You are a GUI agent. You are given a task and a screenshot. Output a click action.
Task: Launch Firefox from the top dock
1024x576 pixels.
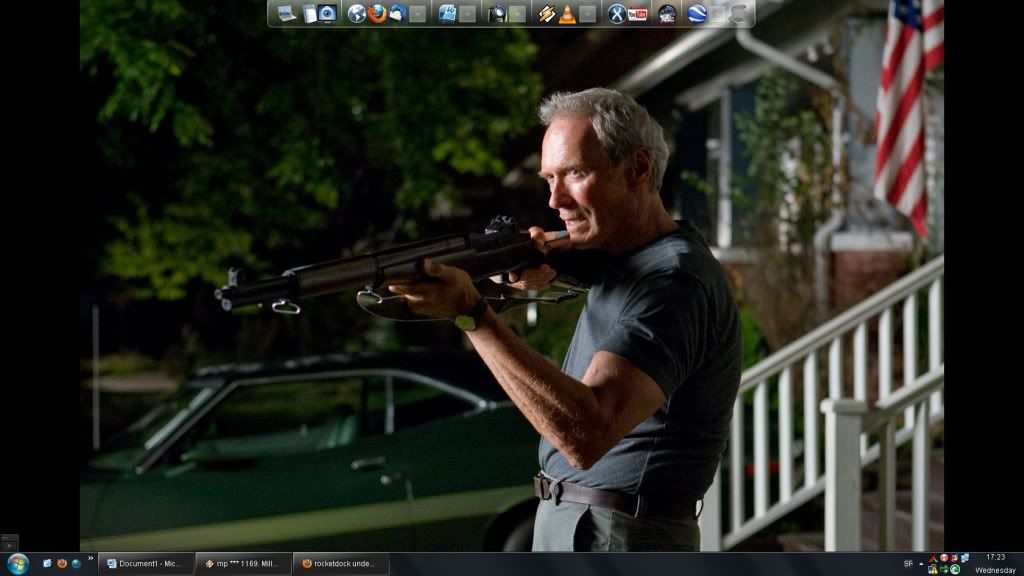[x=377, y=14]
